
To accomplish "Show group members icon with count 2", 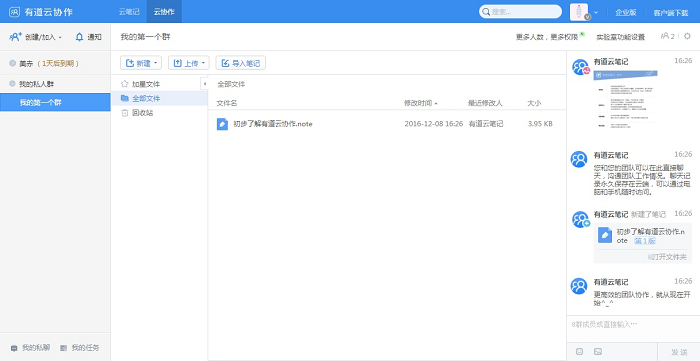I will pyautogui.click(x=667, y=36).
